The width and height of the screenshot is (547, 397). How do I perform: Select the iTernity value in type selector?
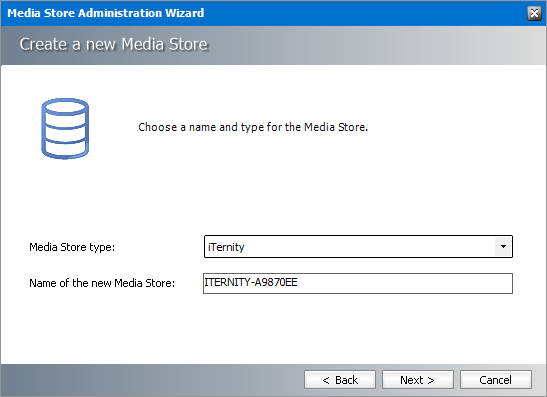(x=226, y=247)
